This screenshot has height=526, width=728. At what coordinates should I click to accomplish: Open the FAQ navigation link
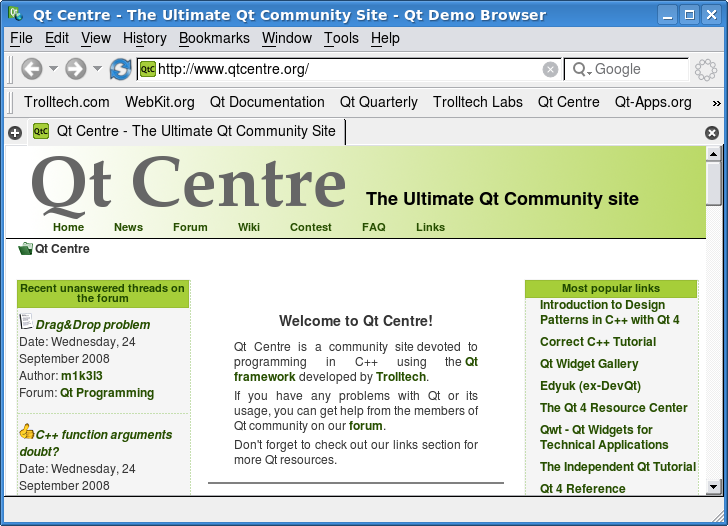pos(373,227)
